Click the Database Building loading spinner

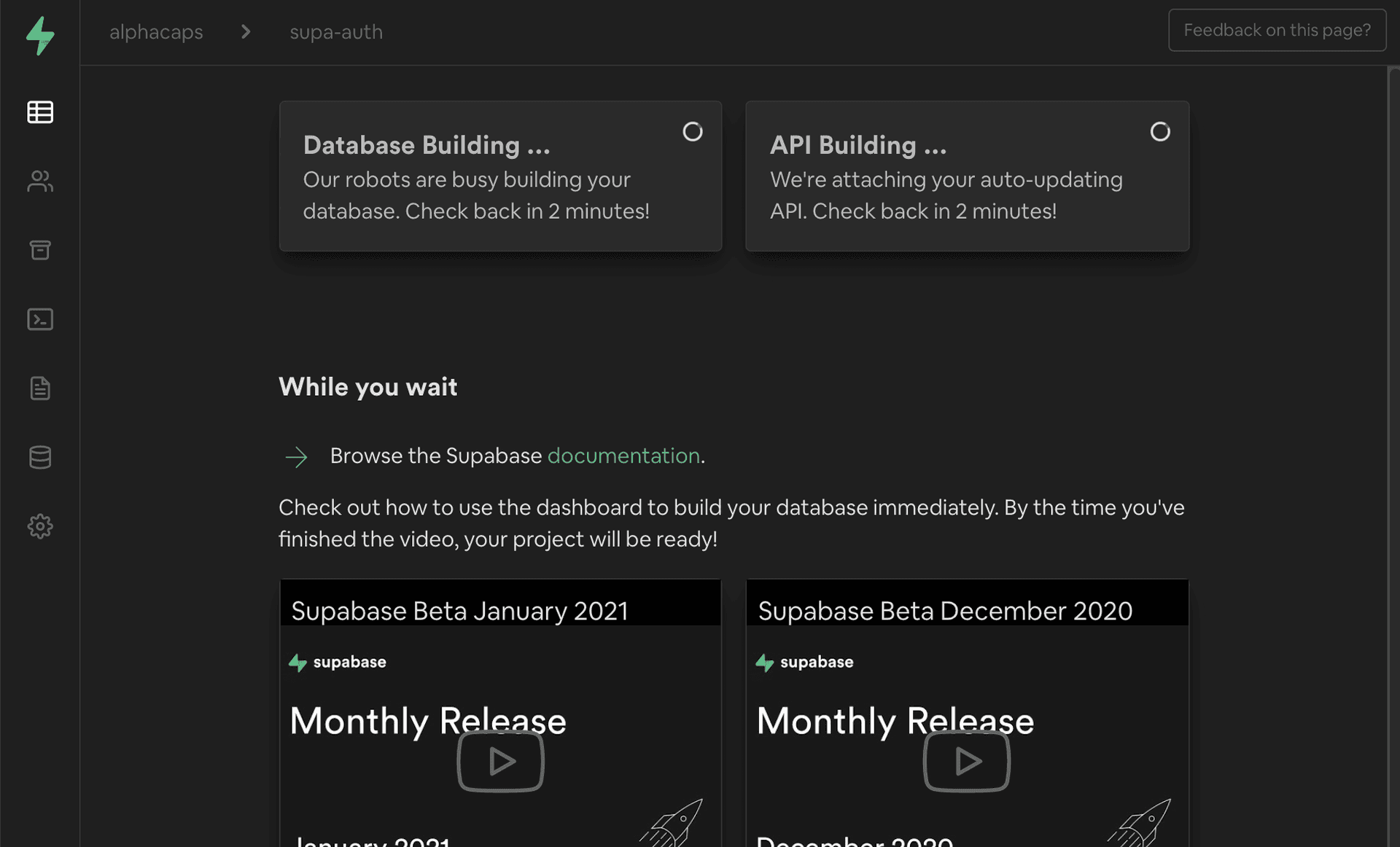693,131
